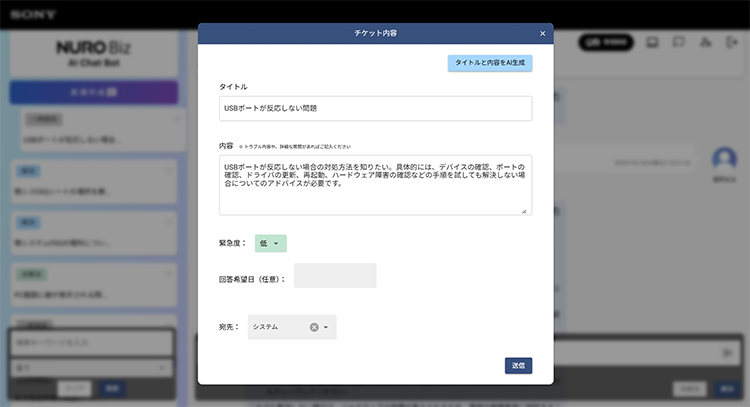The width and height of the screenshot is (750, 407).
Task: Click the resize handle of content textarea
Action: pyautogui.click(x=524, y=211)
